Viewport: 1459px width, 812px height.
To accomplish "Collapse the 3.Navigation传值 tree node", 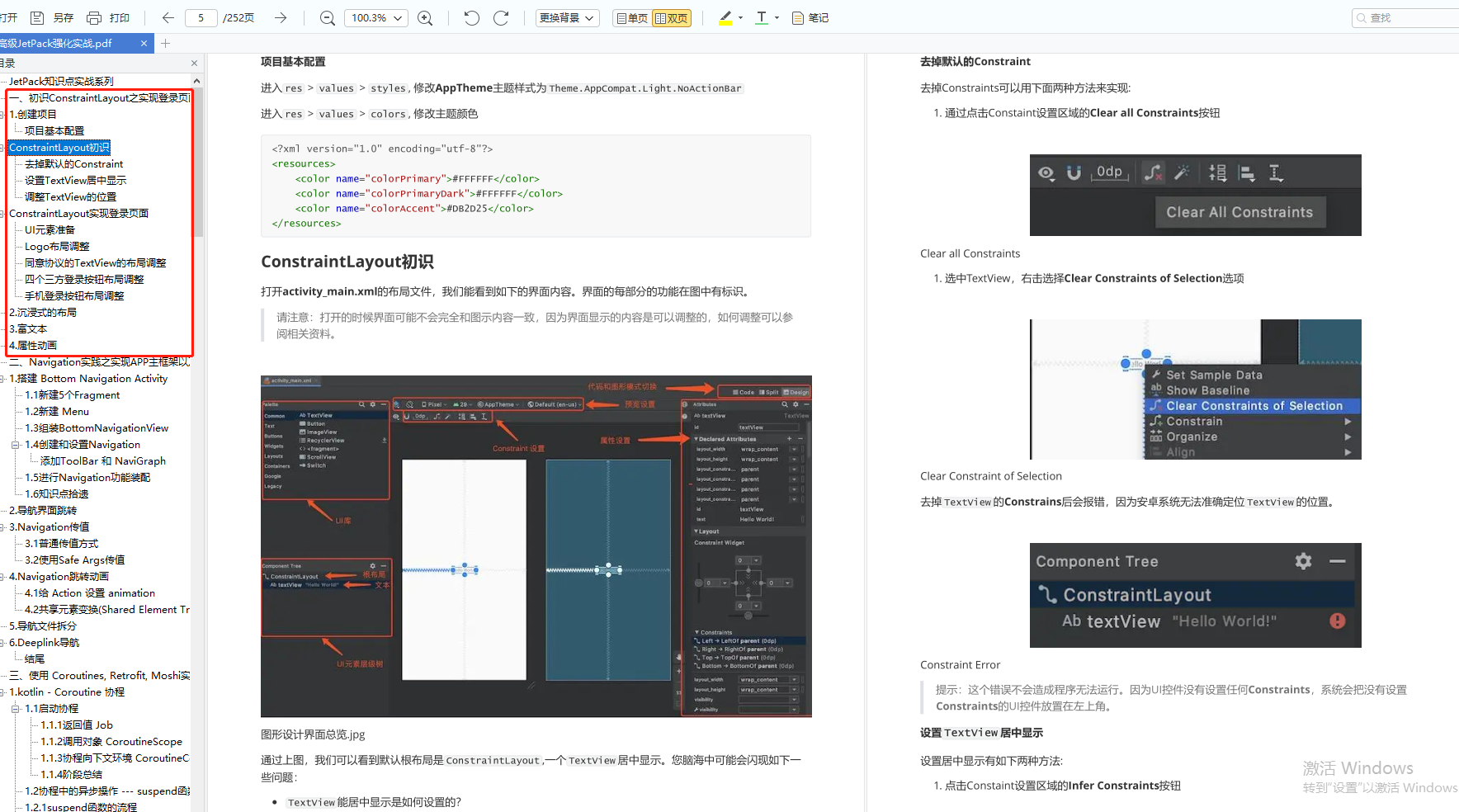I will click(2, 527).
